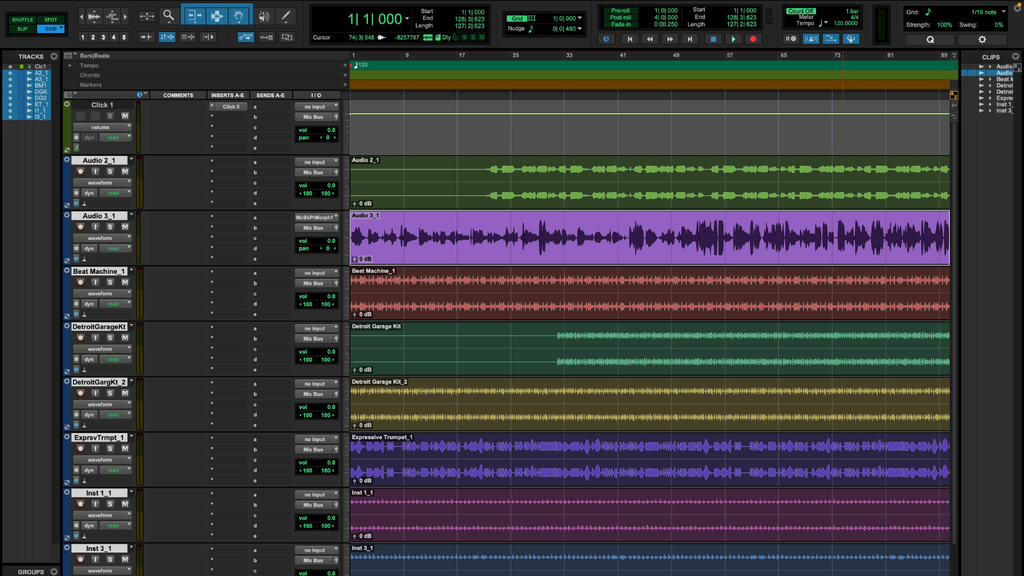The image size is (1024, 576).
Task: Select the Grabber hand tool
Action: pyautogui.click(x=239, y=16)
